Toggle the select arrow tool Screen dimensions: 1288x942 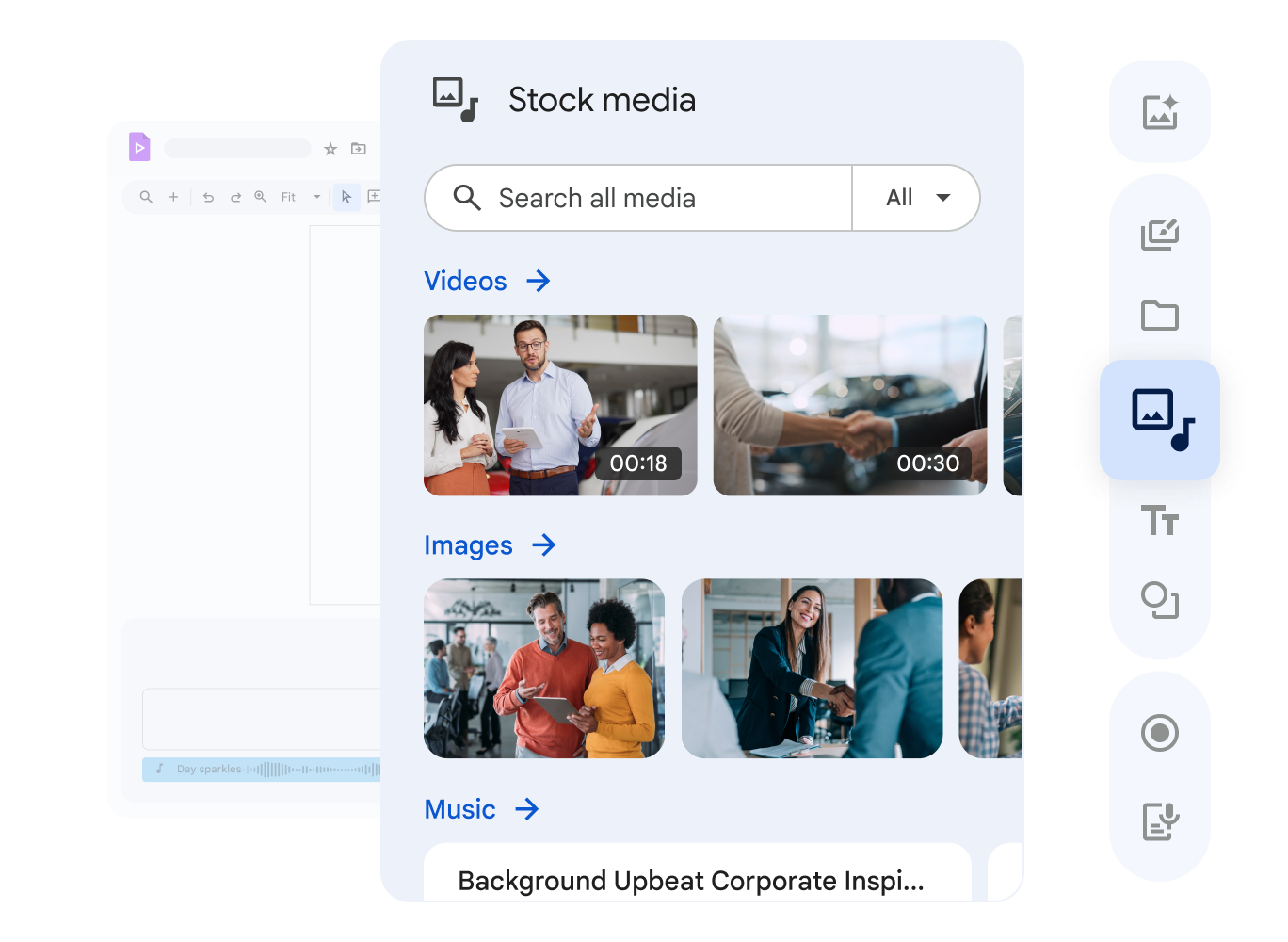pyautogui.click(x=346, y=197)
